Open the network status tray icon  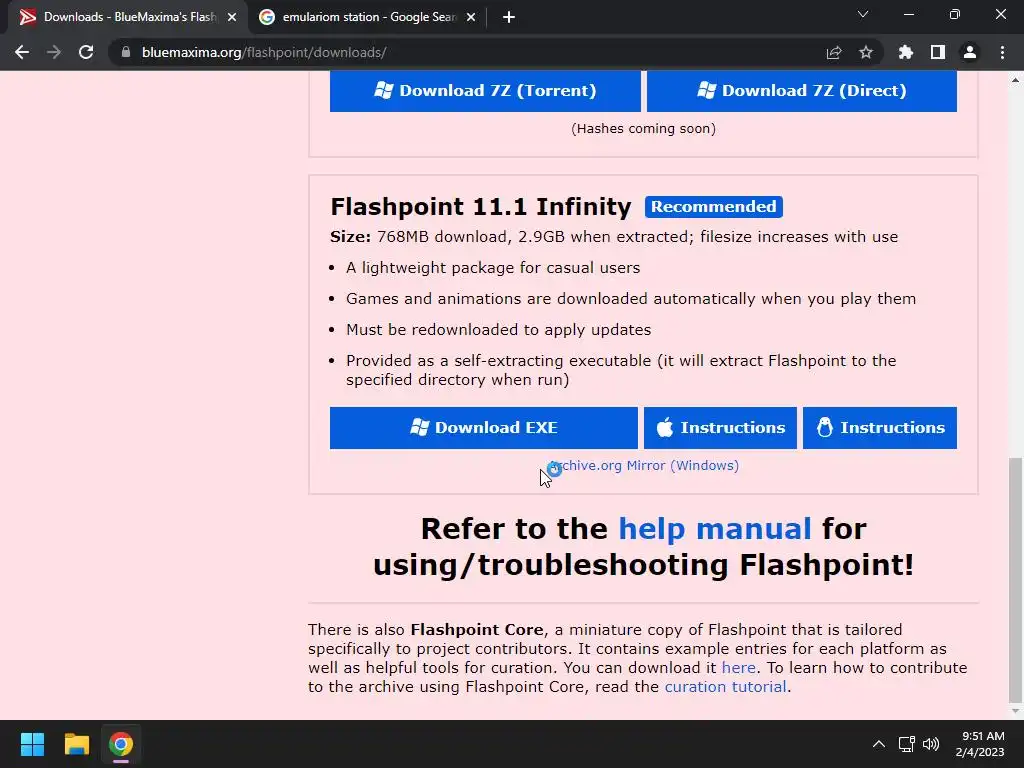906,744
